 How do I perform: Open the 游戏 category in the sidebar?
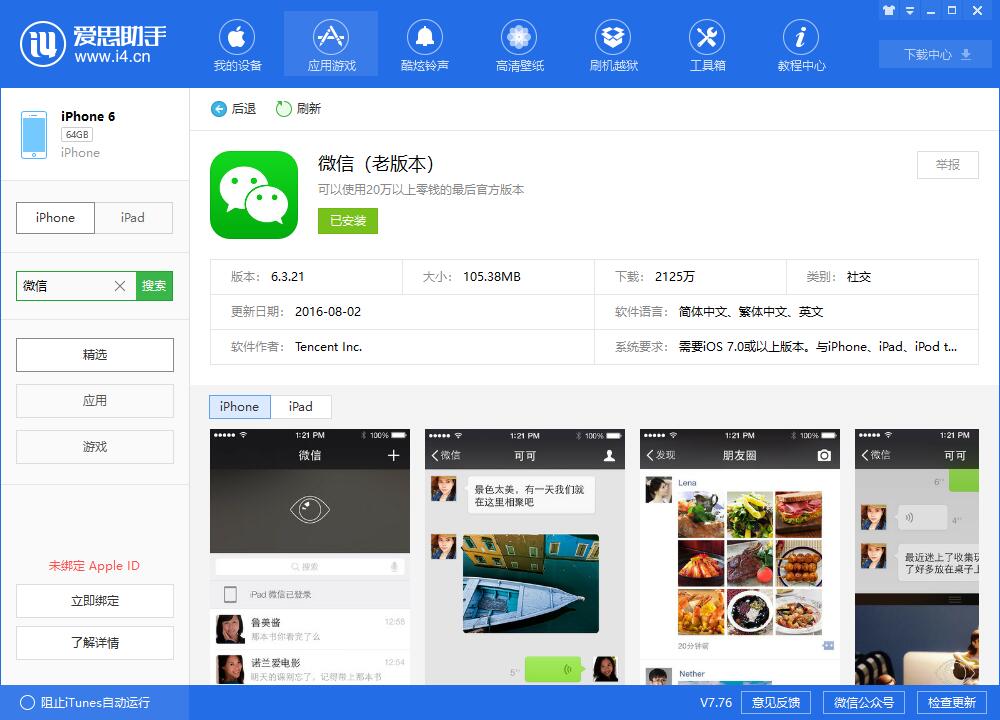tap(94, 447)
